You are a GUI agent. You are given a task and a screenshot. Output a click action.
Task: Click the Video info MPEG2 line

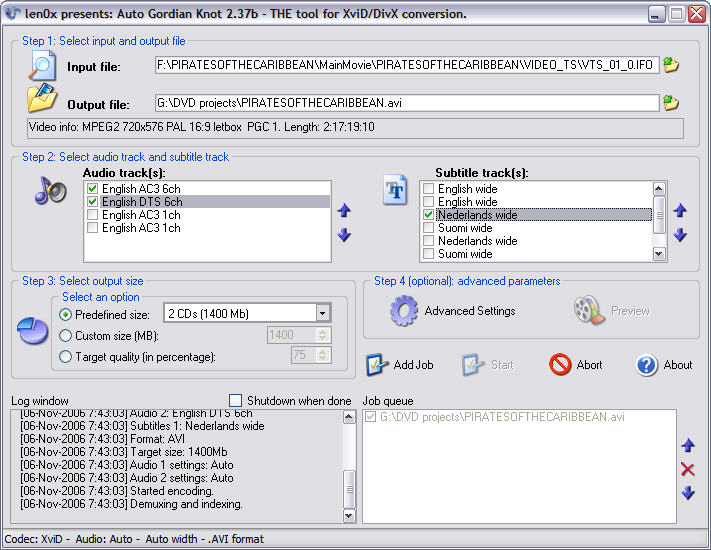355,127
